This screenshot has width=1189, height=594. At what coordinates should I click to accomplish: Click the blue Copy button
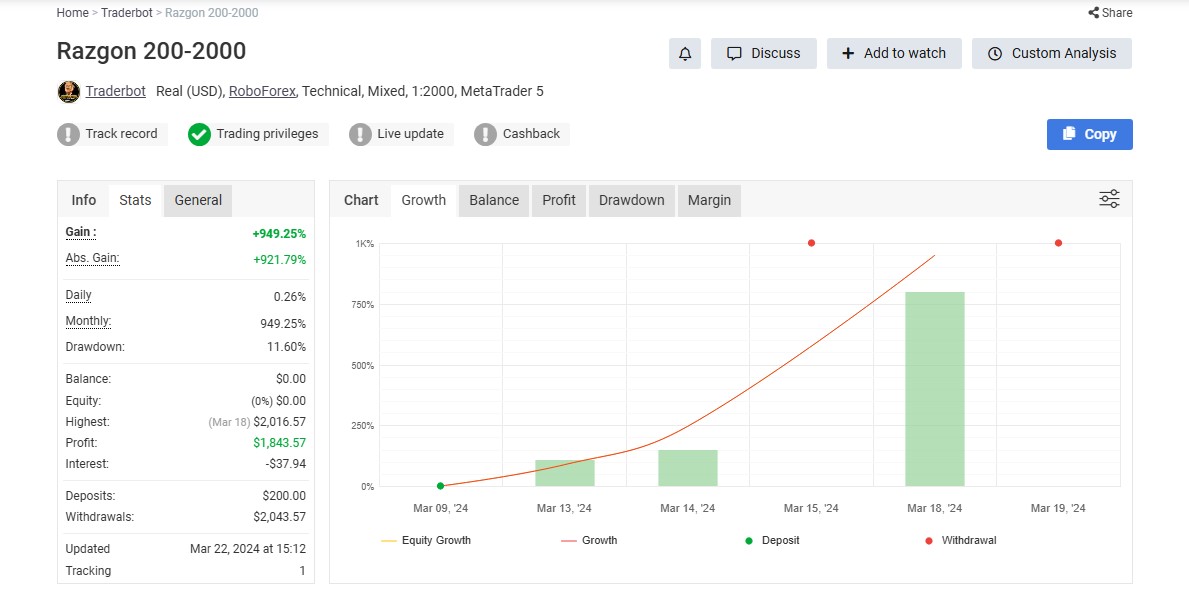point(1090,134)
